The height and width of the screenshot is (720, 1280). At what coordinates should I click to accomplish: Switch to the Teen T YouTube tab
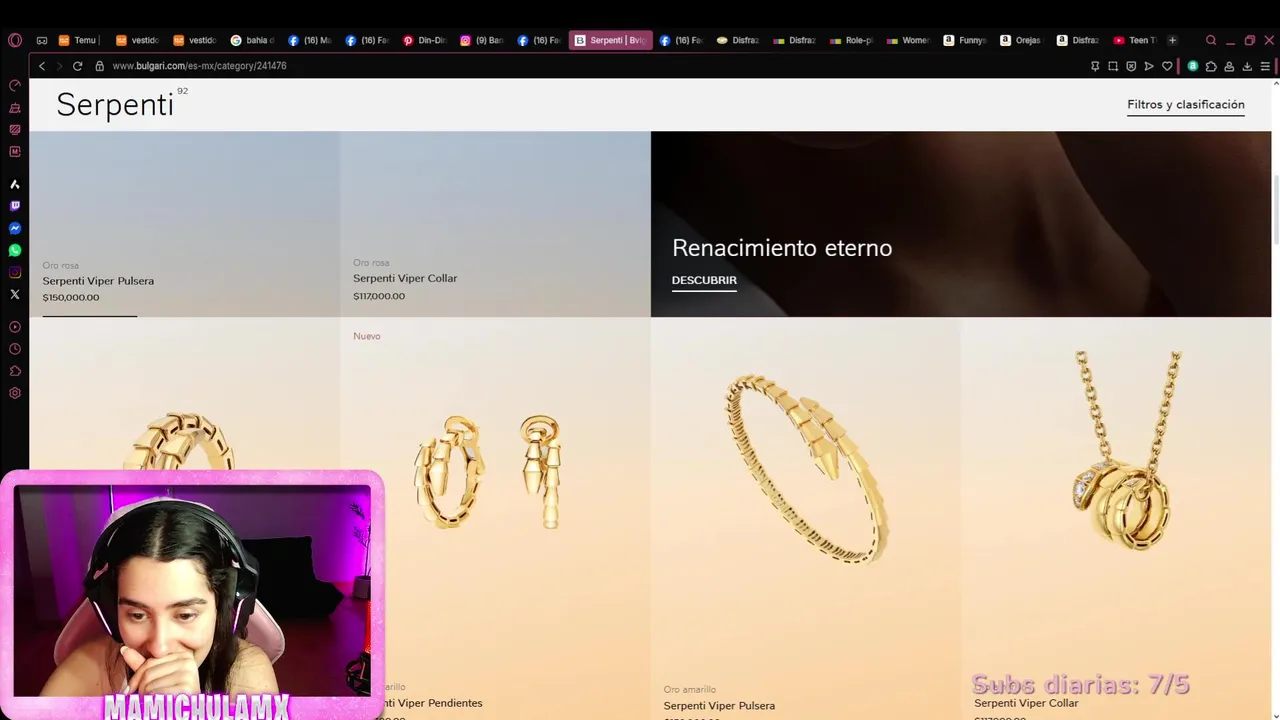tap(1135, 40)
